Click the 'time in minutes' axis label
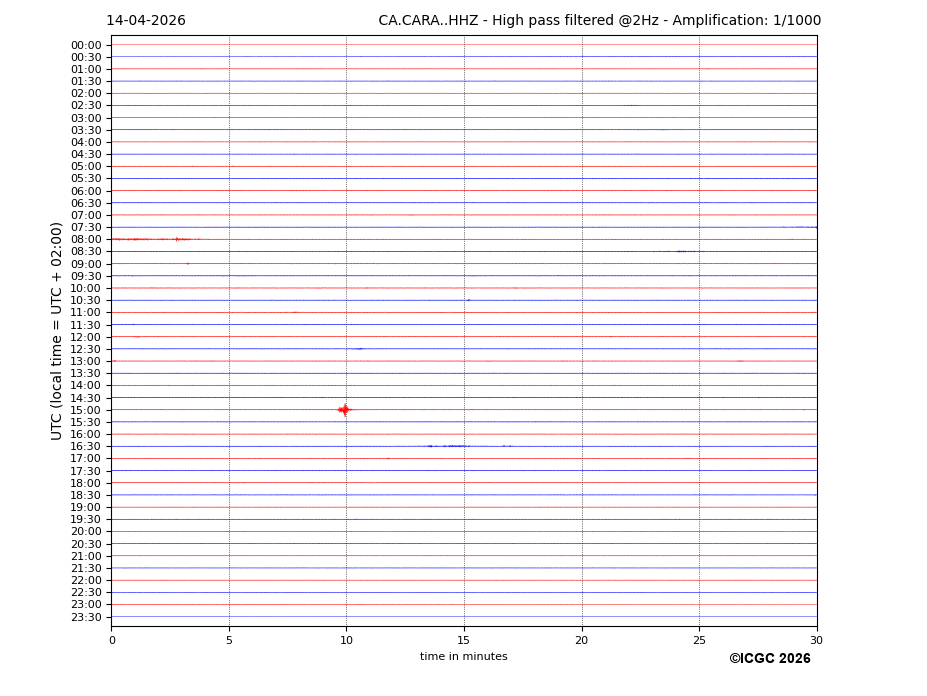927x696 pixels. coord(463,657)
